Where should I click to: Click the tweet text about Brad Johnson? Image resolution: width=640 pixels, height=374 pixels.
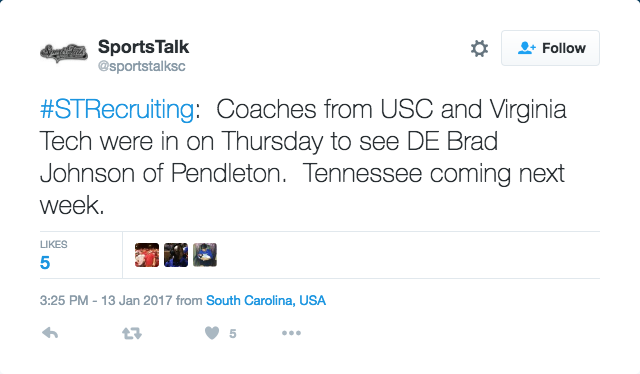(x=303, y=157)
